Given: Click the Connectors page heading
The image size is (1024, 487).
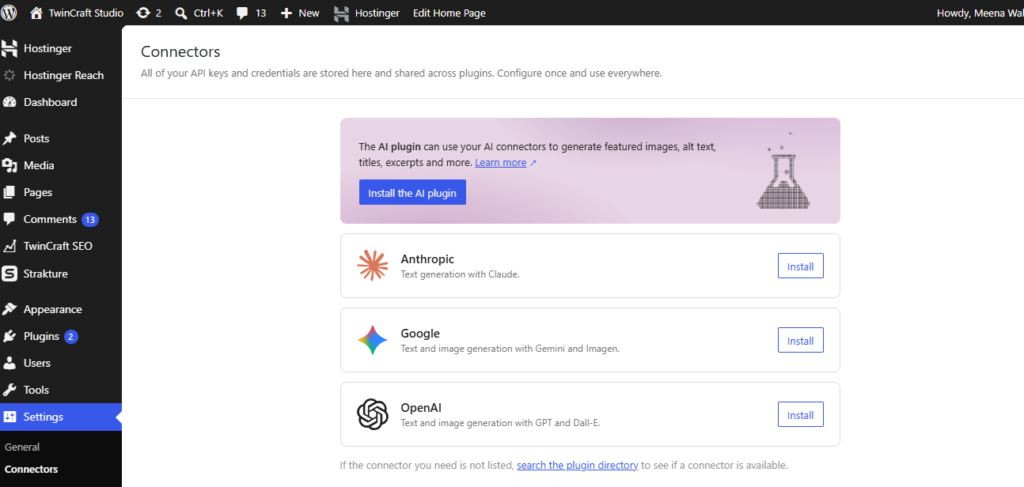Looking at the screenshot, I should [x=180, y=52].
